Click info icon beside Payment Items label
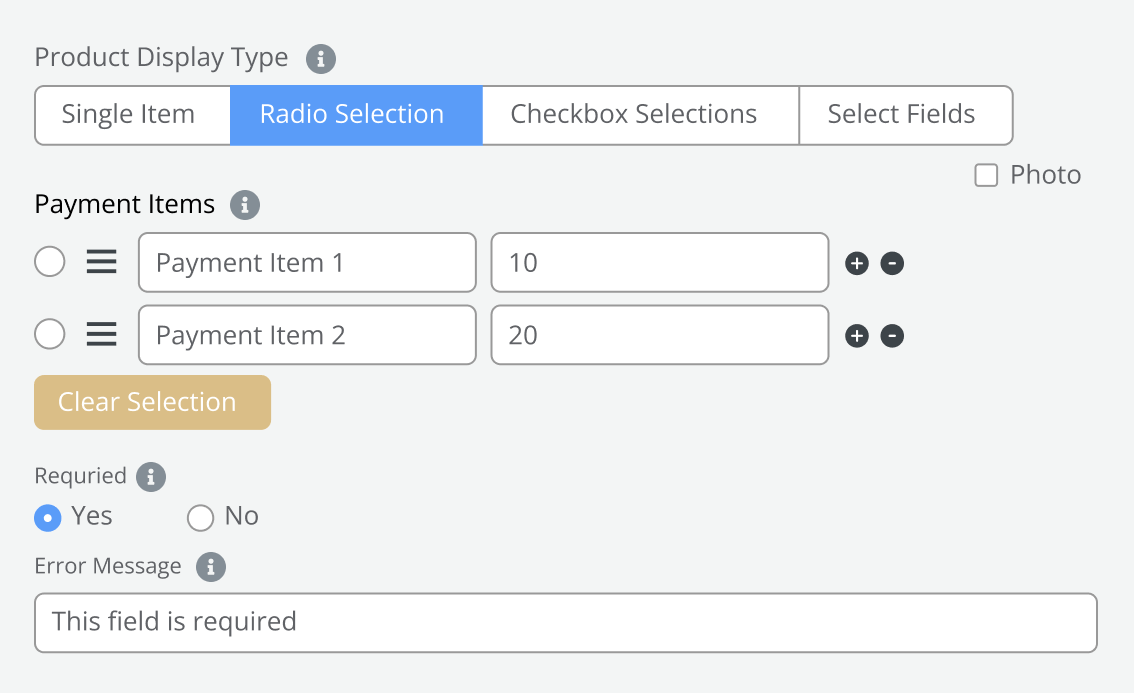1134x693 pixels. point(245,206)
